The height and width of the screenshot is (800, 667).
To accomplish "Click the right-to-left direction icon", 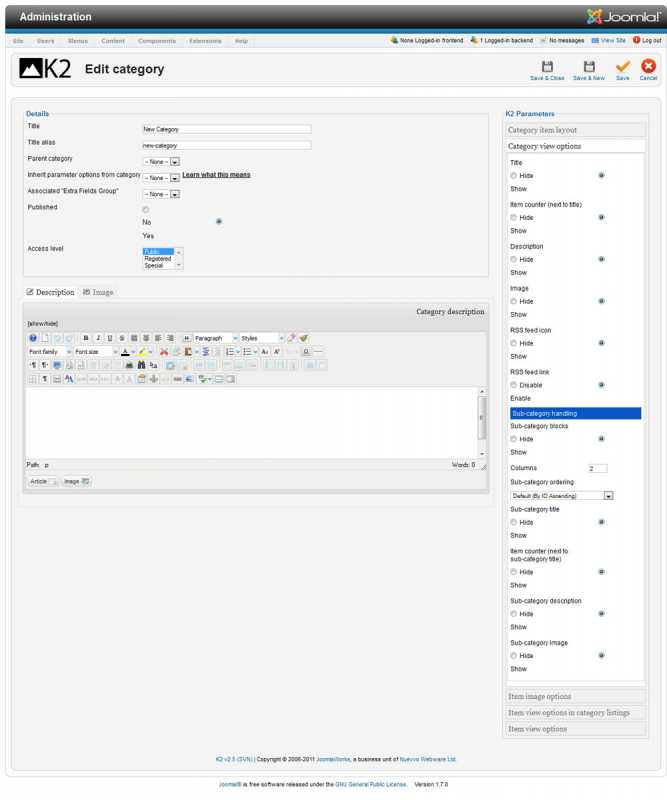I will click(45, 365).
